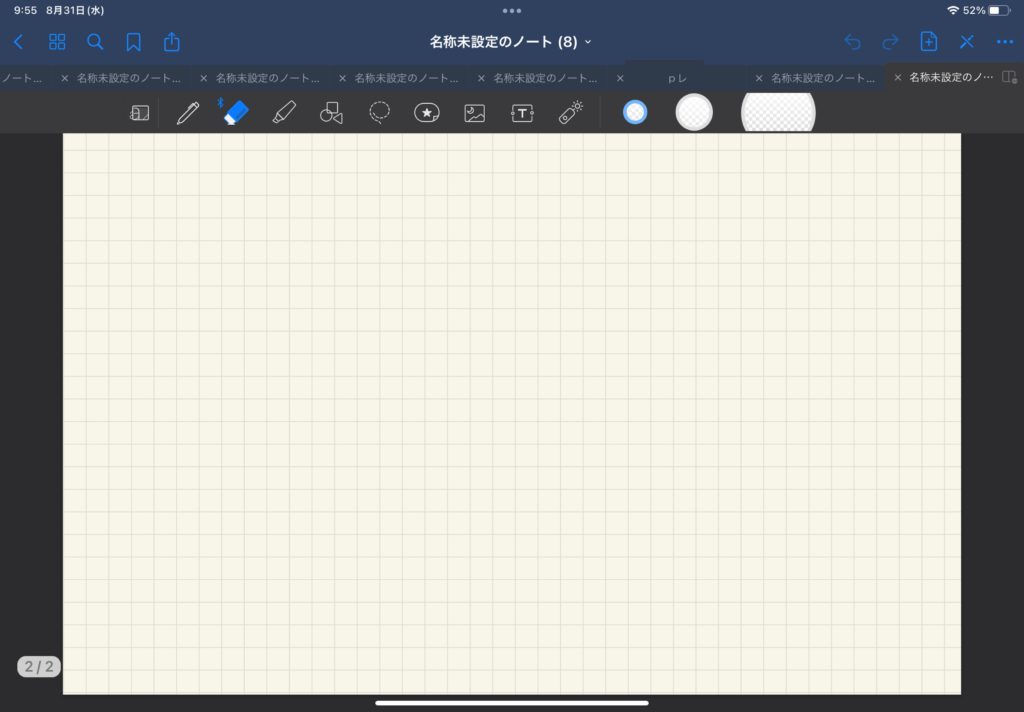1024x712 pixels.
Task: Bookmark the current page
Action: 133,42
